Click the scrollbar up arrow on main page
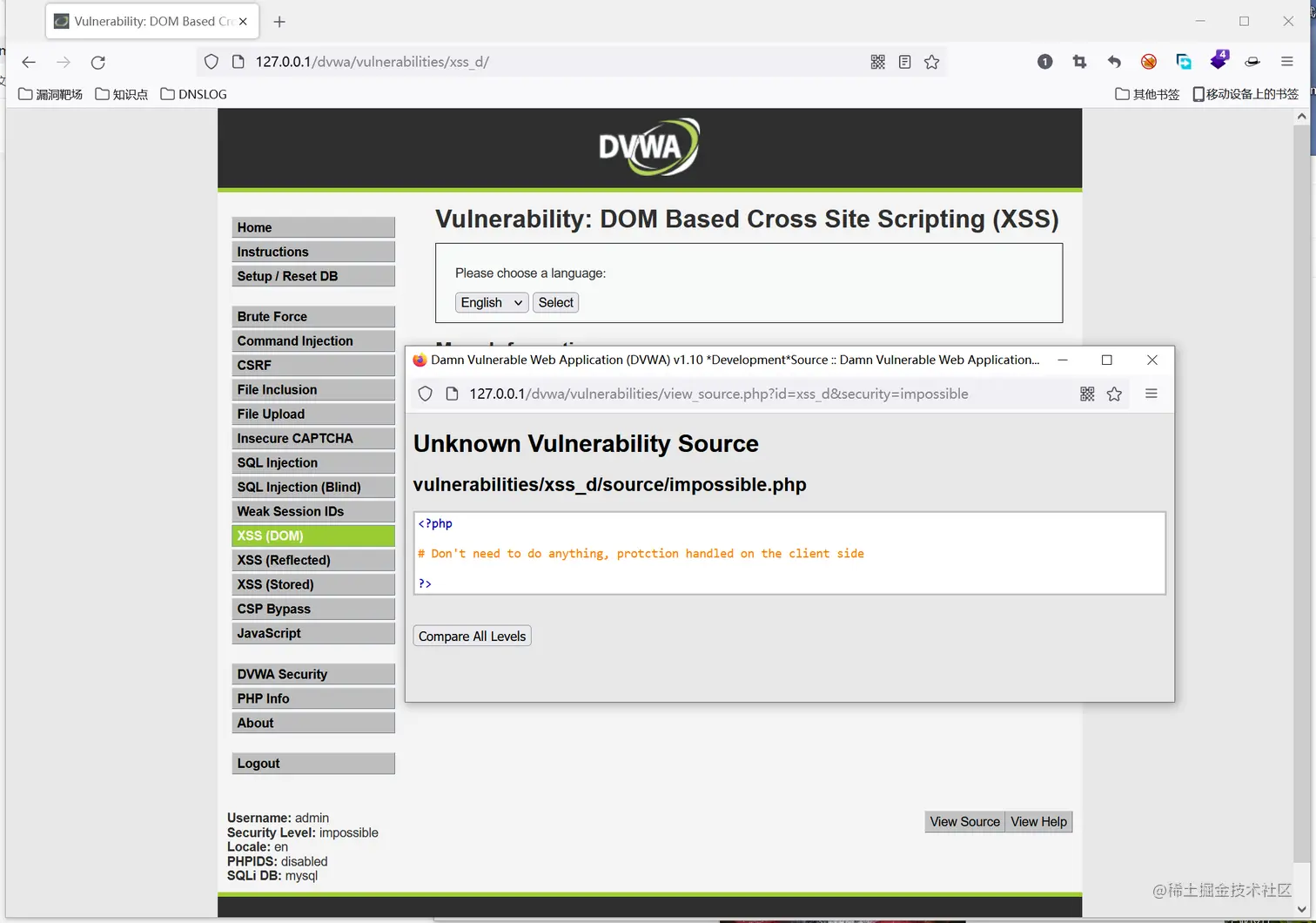 click(x=1301, y=117)
